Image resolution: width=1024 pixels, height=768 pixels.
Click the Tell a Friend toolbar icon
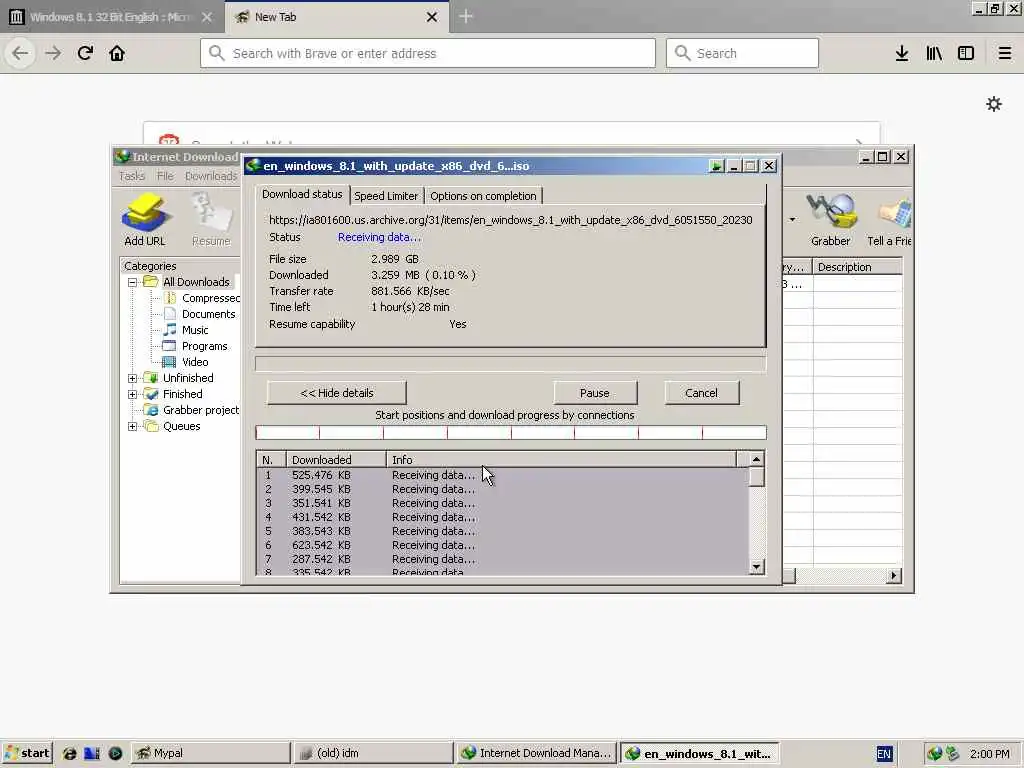(x=890, y=219)
